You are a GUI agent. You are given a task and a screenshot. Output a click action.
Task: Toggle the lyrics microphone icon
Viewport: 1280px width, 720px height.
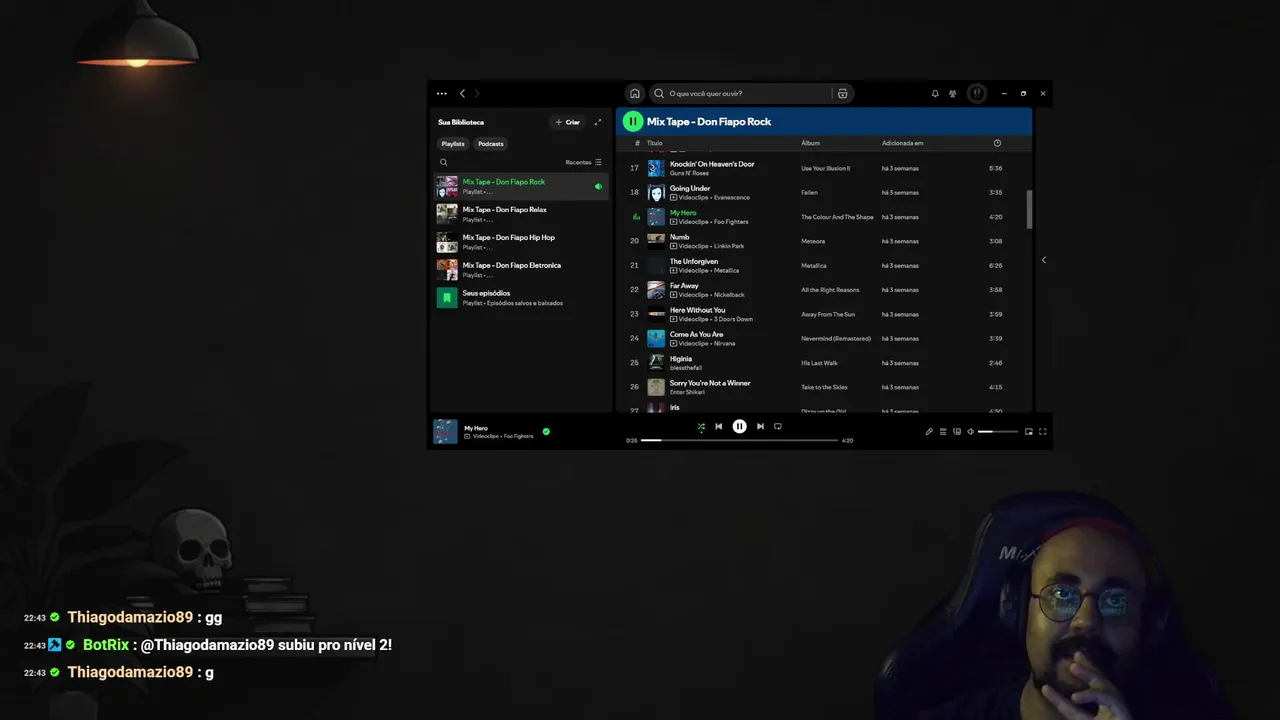[928, 432]
